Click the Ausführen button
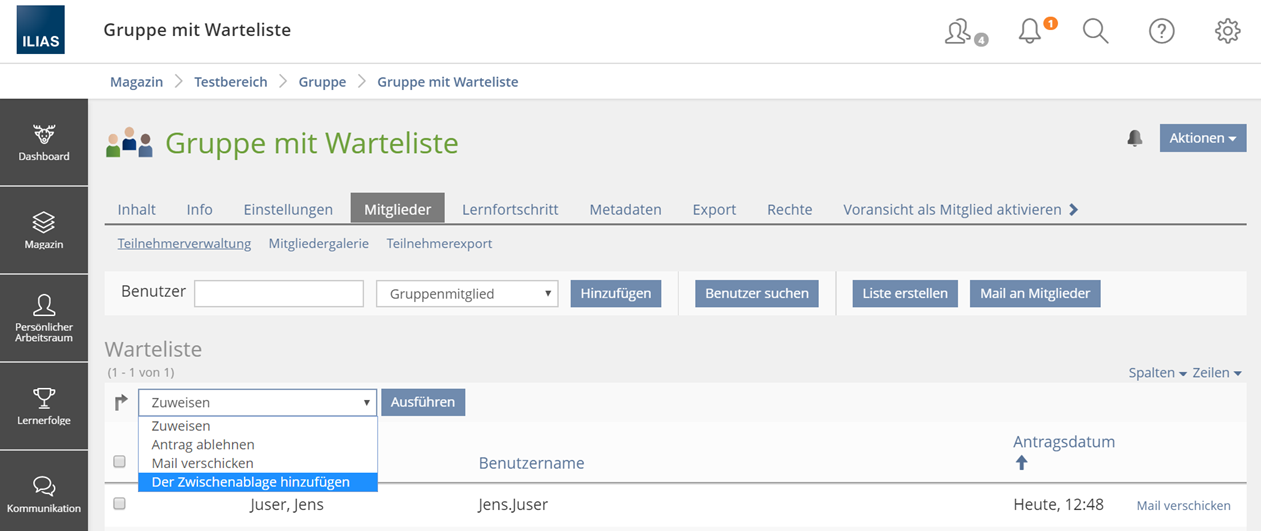 pyautogui.click(x=422, y=402)
